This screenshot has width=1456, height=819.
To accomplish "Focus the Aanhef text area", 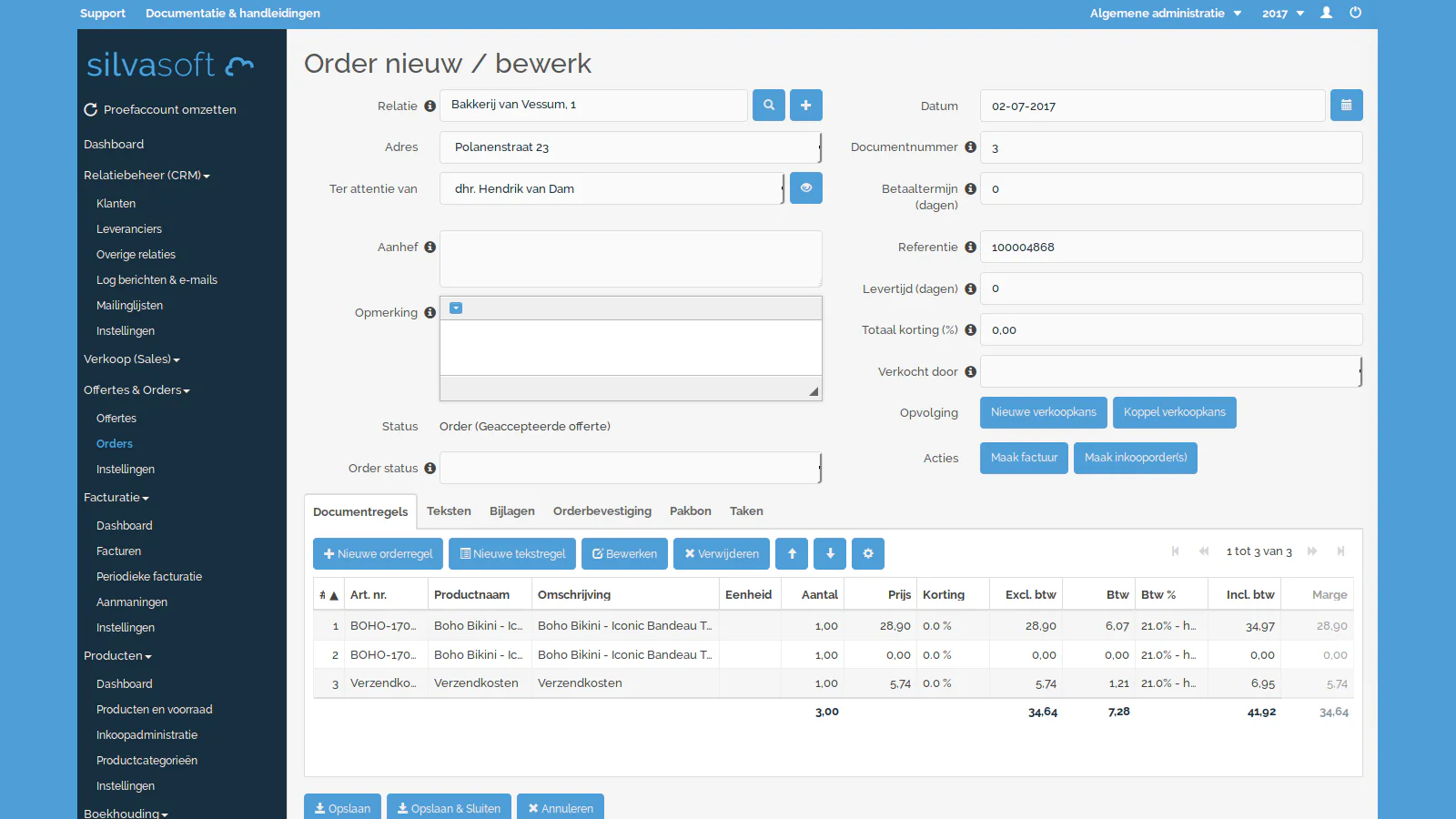I will 631,258.
